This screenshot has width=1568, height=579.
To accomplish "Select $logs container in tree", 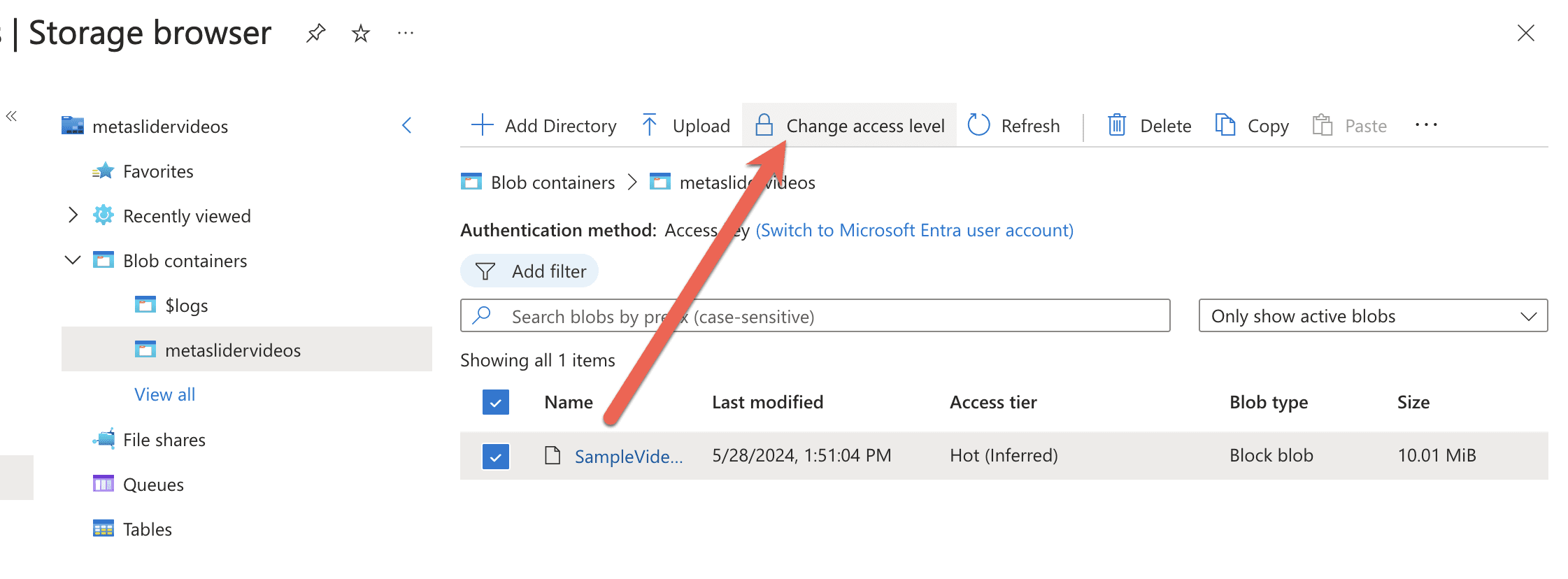I will (x=186, y=306).
